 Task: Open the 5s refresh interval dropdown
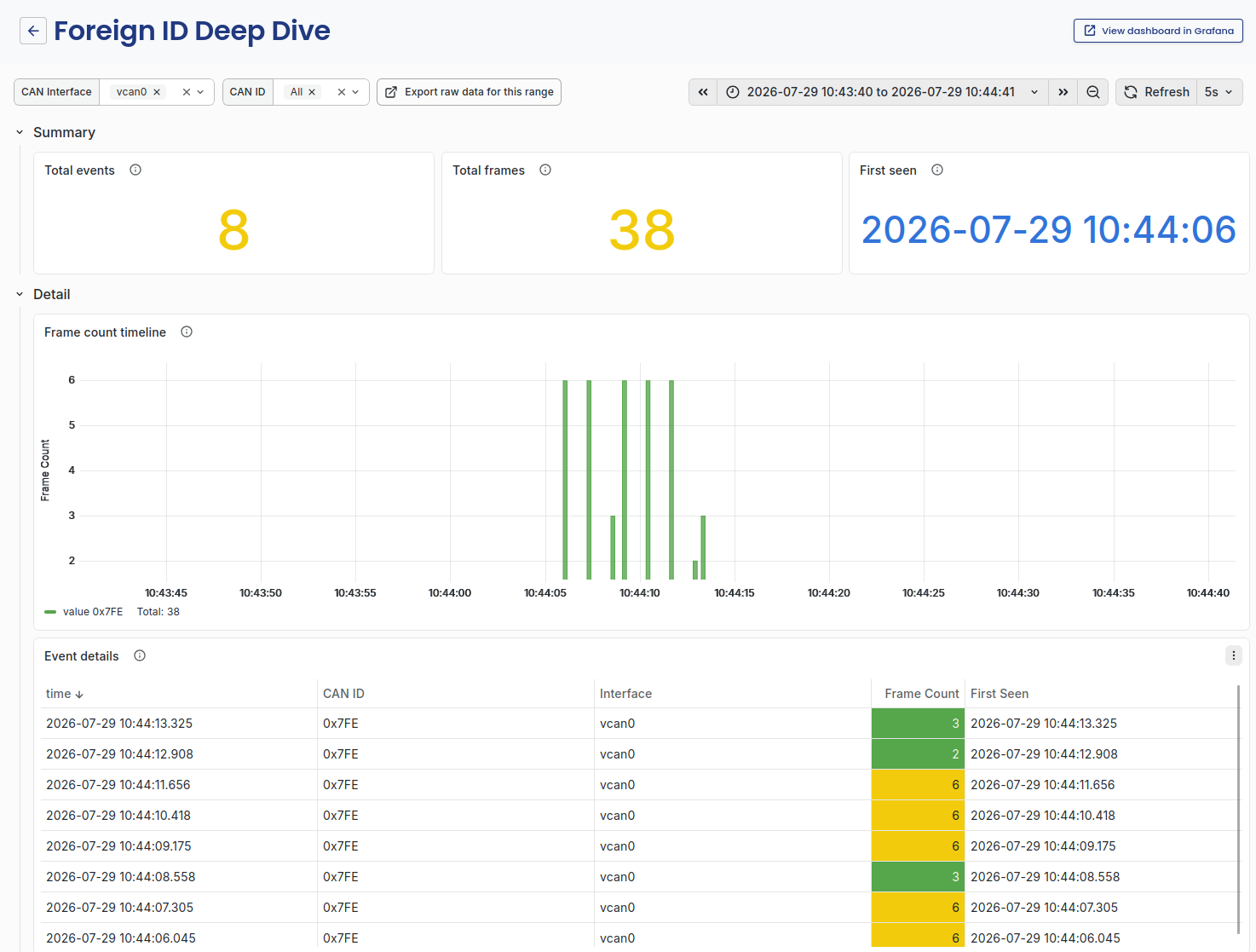coord(1219,92)
